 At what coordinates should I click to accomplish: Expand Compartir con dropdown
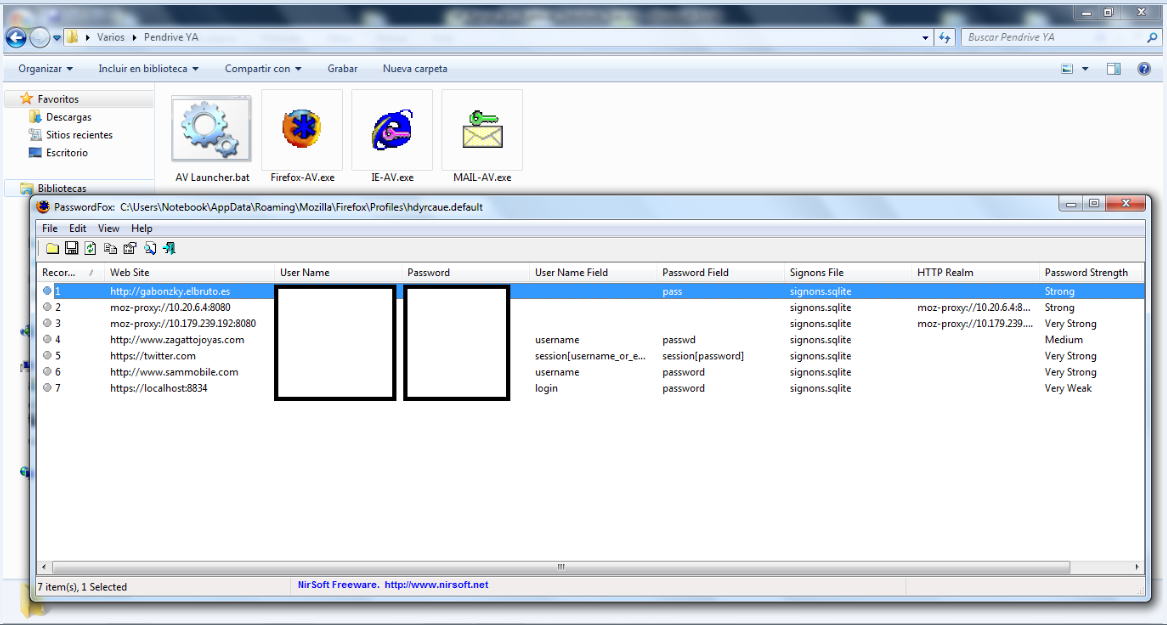(x=263, y=68)
